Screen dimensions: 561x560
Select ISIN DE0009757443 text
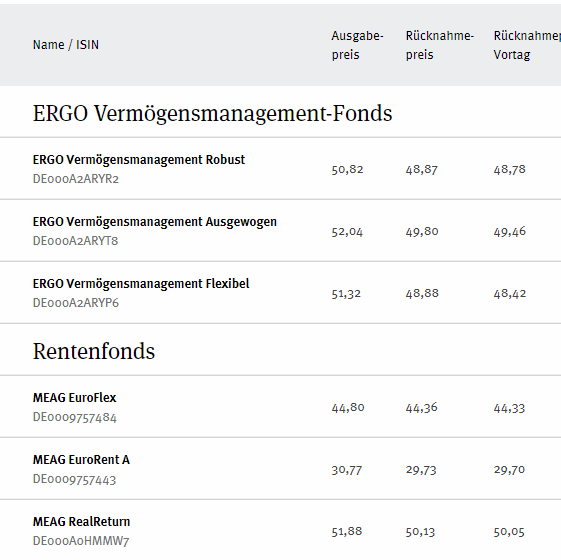point(74,479)
